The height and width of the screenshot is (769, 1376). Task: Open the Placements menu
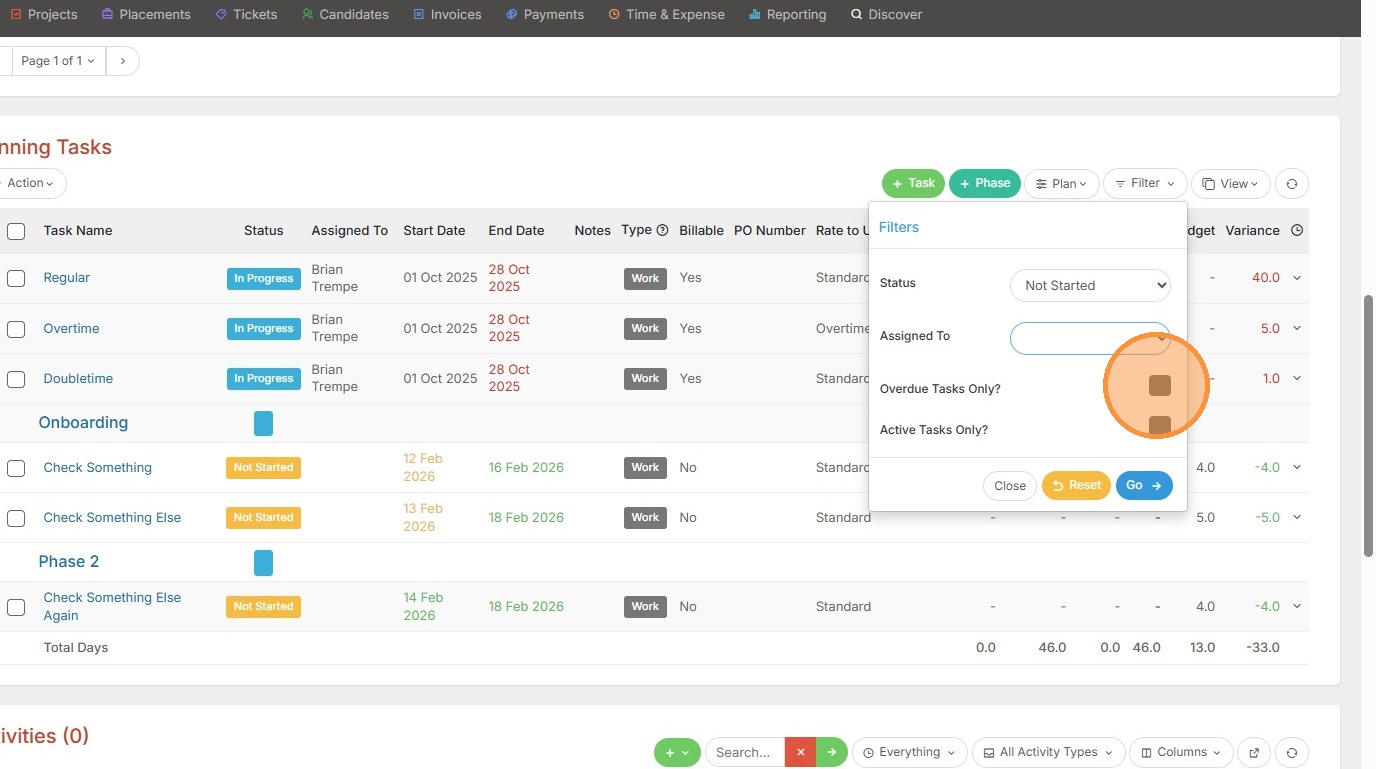[x=146, y=14]
